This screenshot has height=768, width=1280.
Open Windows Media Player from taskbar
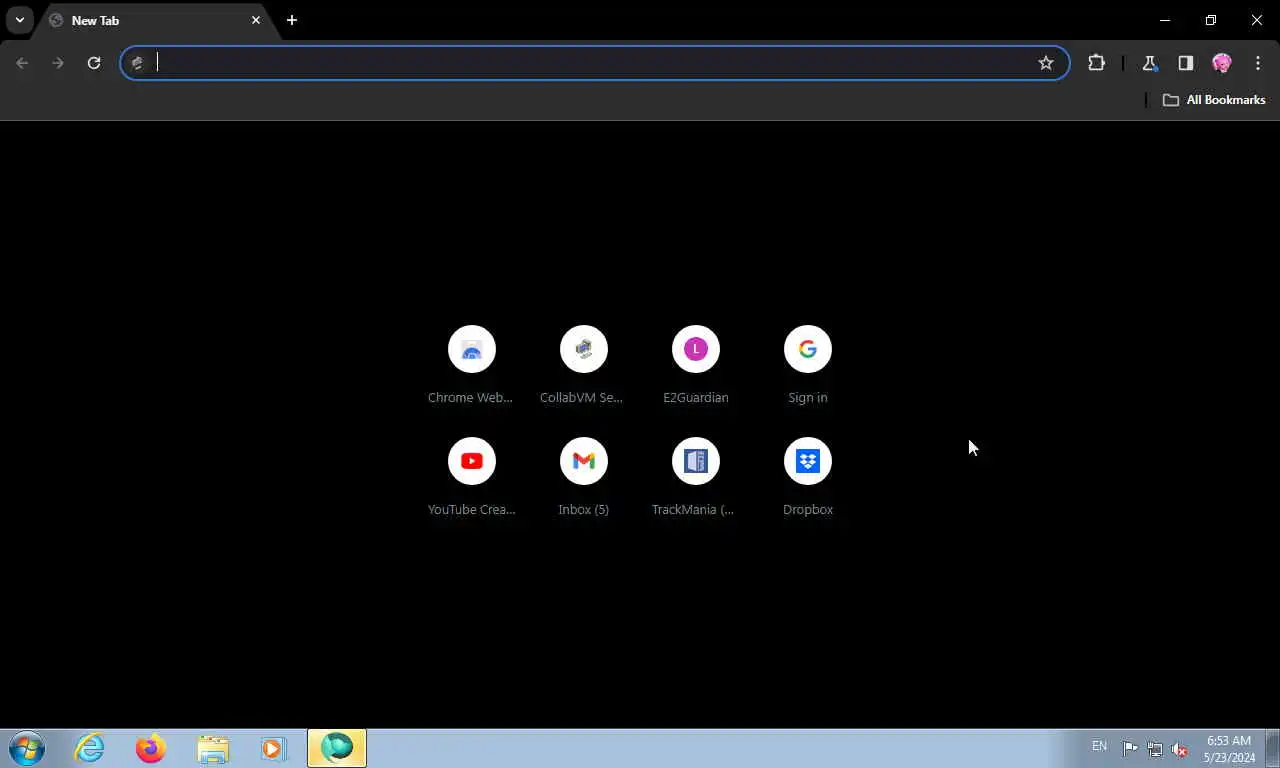tap(274, 748)
